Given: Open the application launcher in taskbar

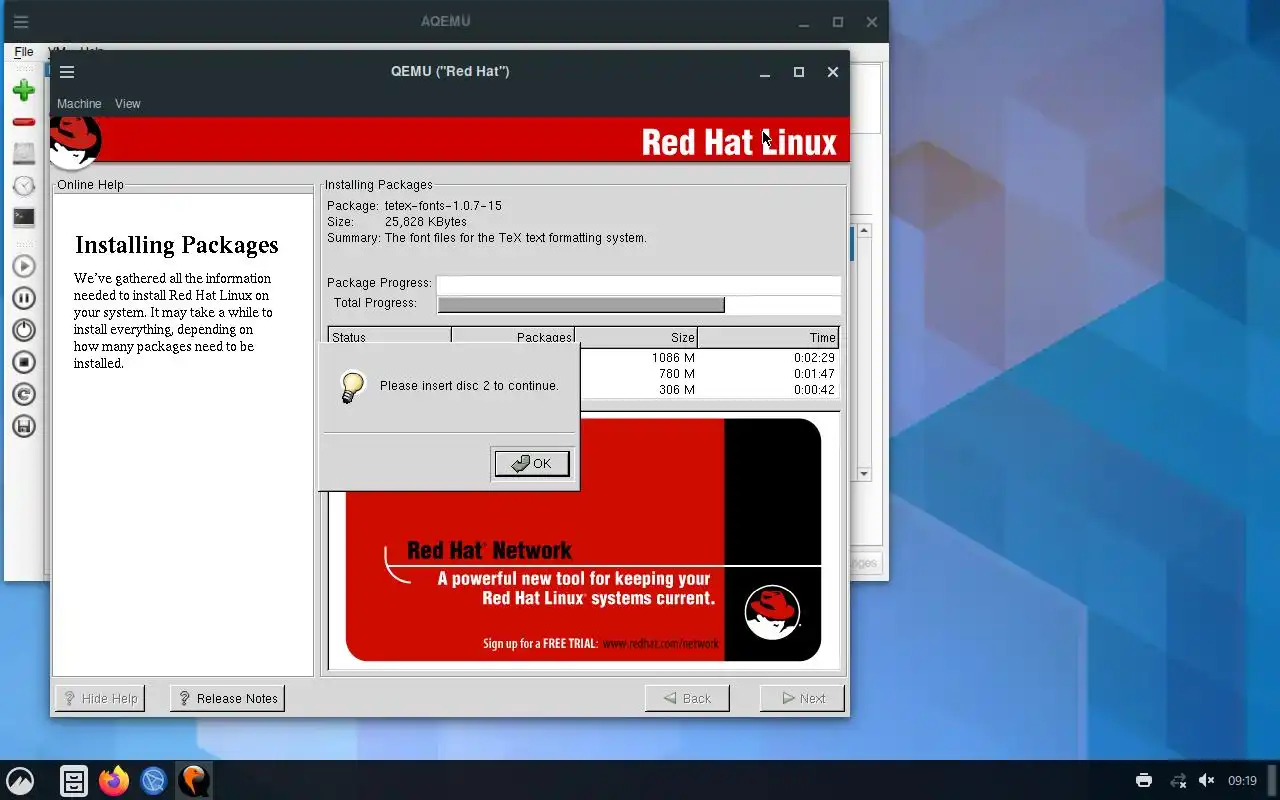Looking at the screenshot, I should point(20,780).
